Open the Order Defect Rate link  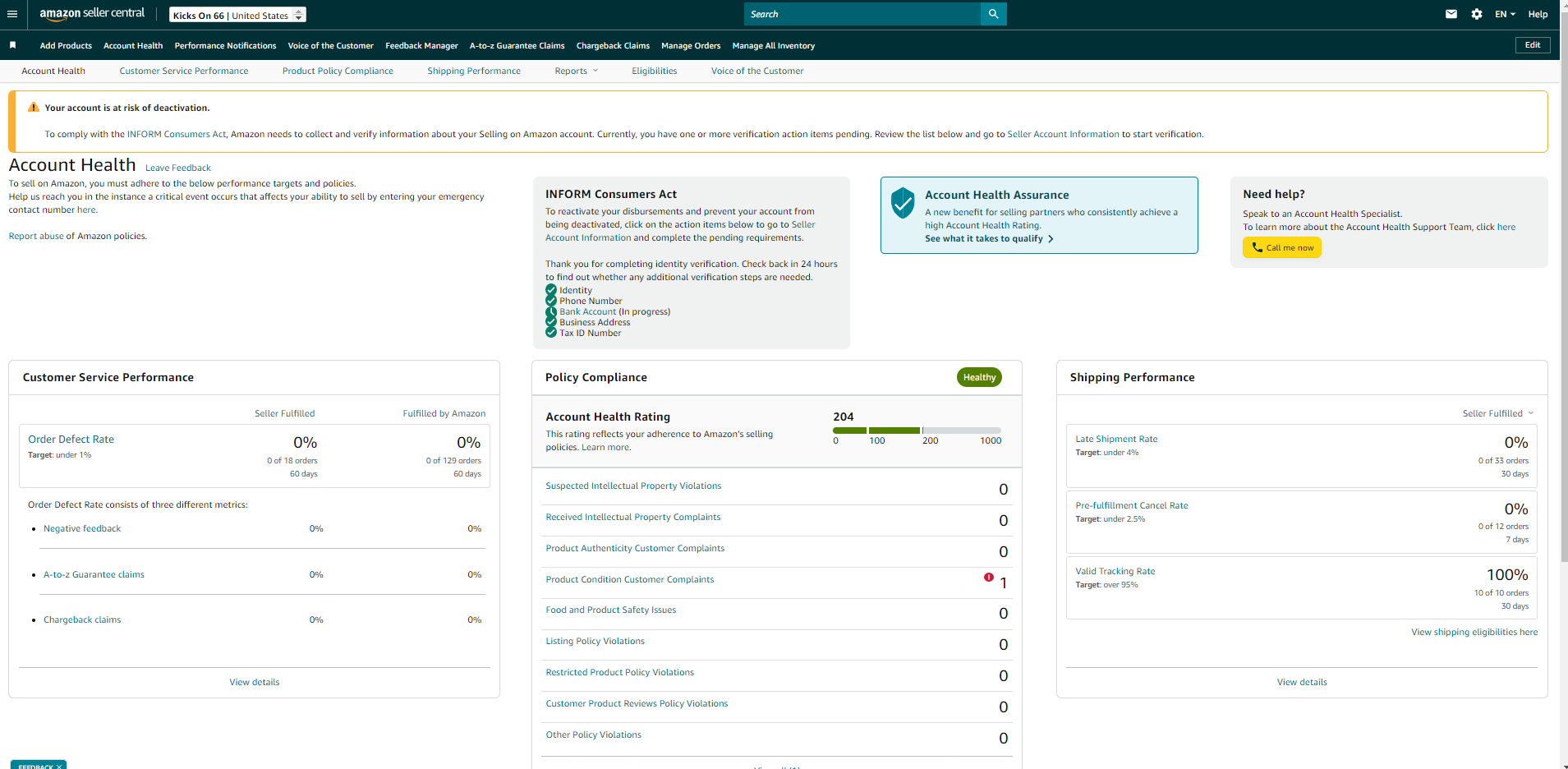(x=71, y=440)
